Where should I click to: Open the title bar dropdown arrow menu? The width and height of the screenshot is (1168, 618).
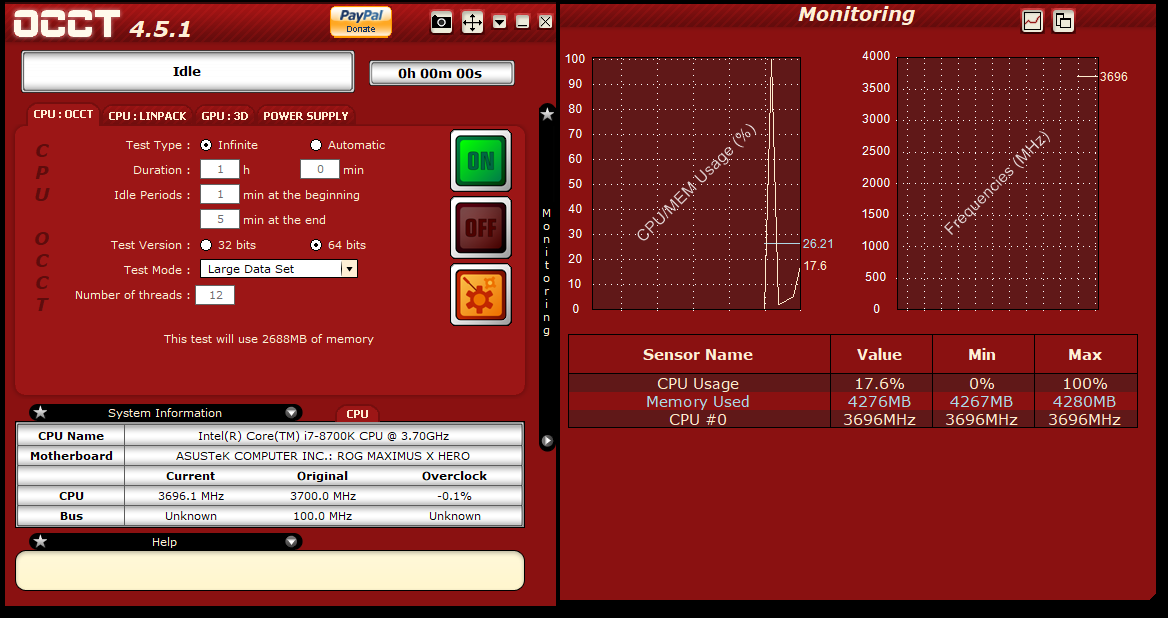pos(499,22)
